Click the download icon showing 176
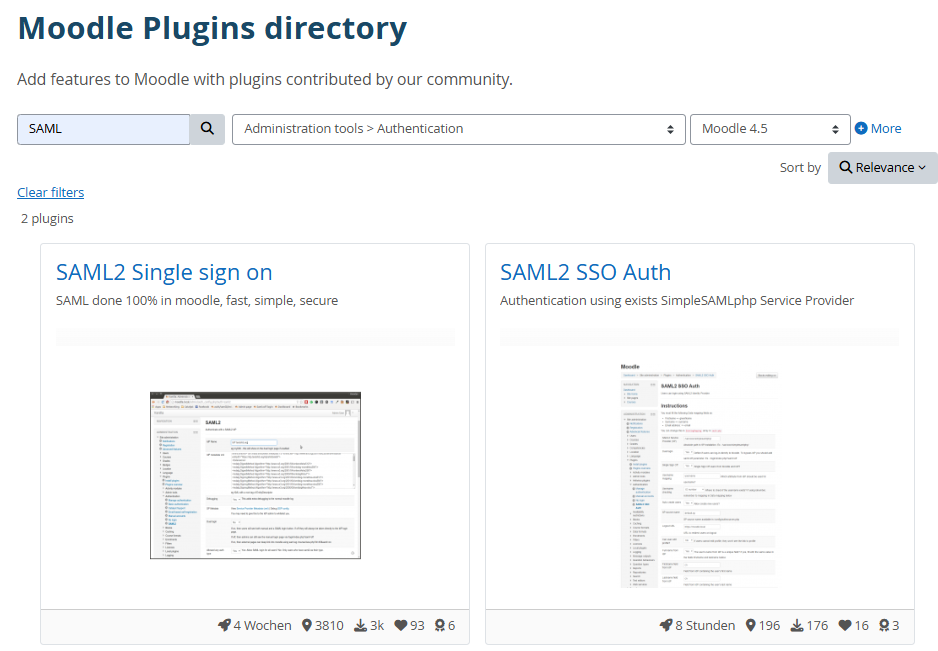This screenshot has width=938, height=651. tap(797, 626)
